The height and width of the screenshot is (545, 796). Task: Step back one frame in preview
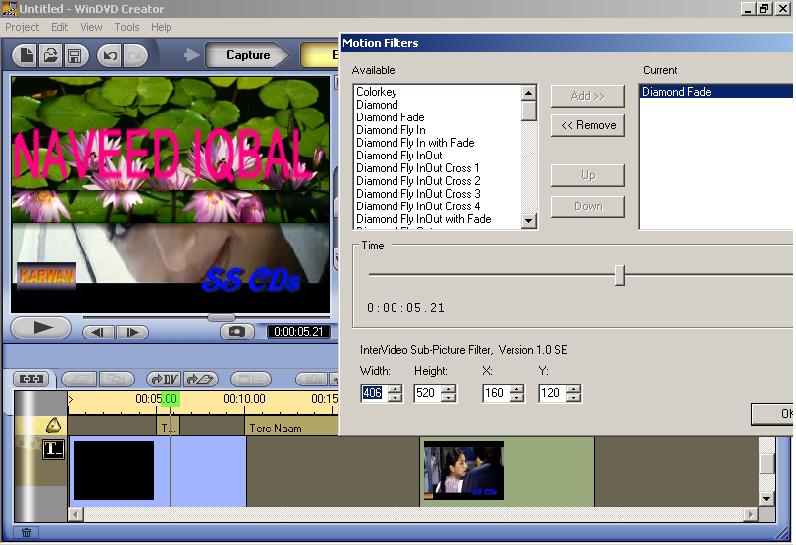click(x=98, y=332)
